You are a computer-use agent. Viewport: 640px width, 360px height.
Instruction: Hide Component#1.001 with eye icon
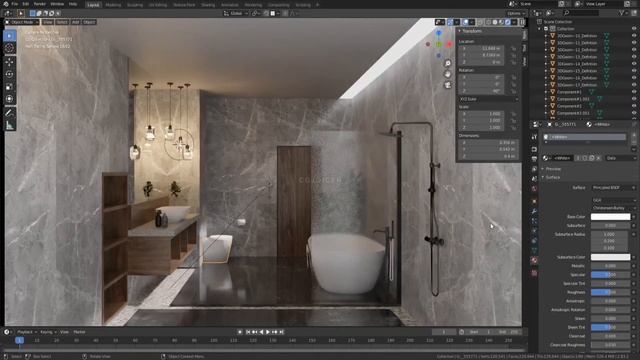(634, 99)
